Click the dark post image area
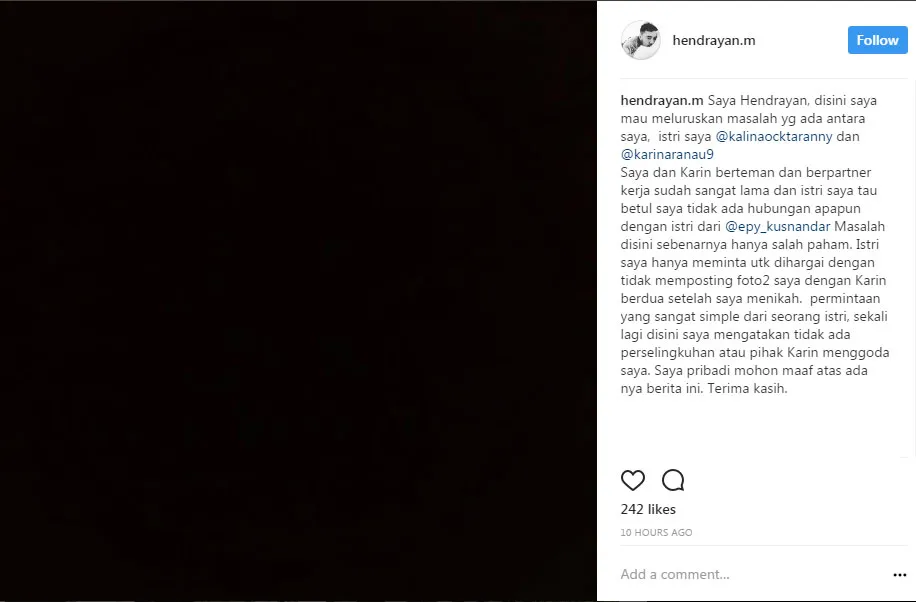The height and width of the screenshot is (602, 916). click(x=298, y=300)
